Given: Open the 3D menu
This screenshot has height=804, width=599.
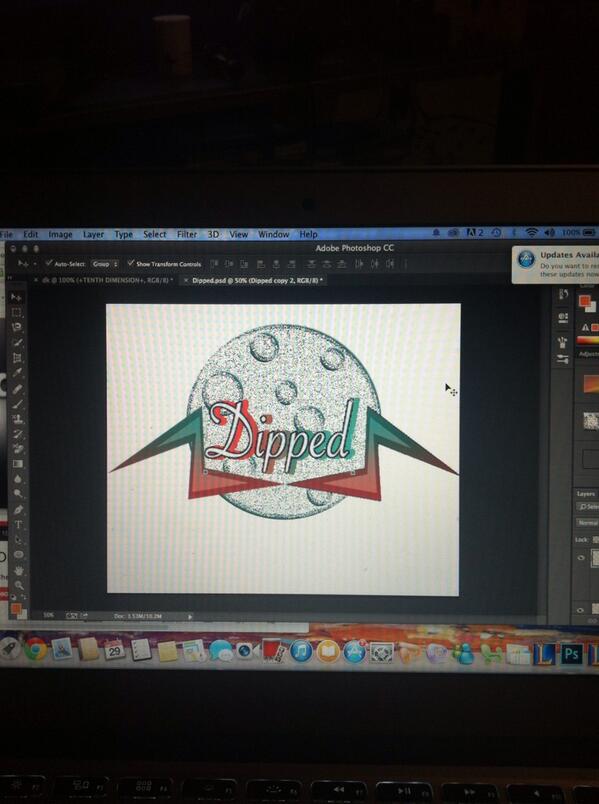Looking at the screenshot, I should coord(213,234).
